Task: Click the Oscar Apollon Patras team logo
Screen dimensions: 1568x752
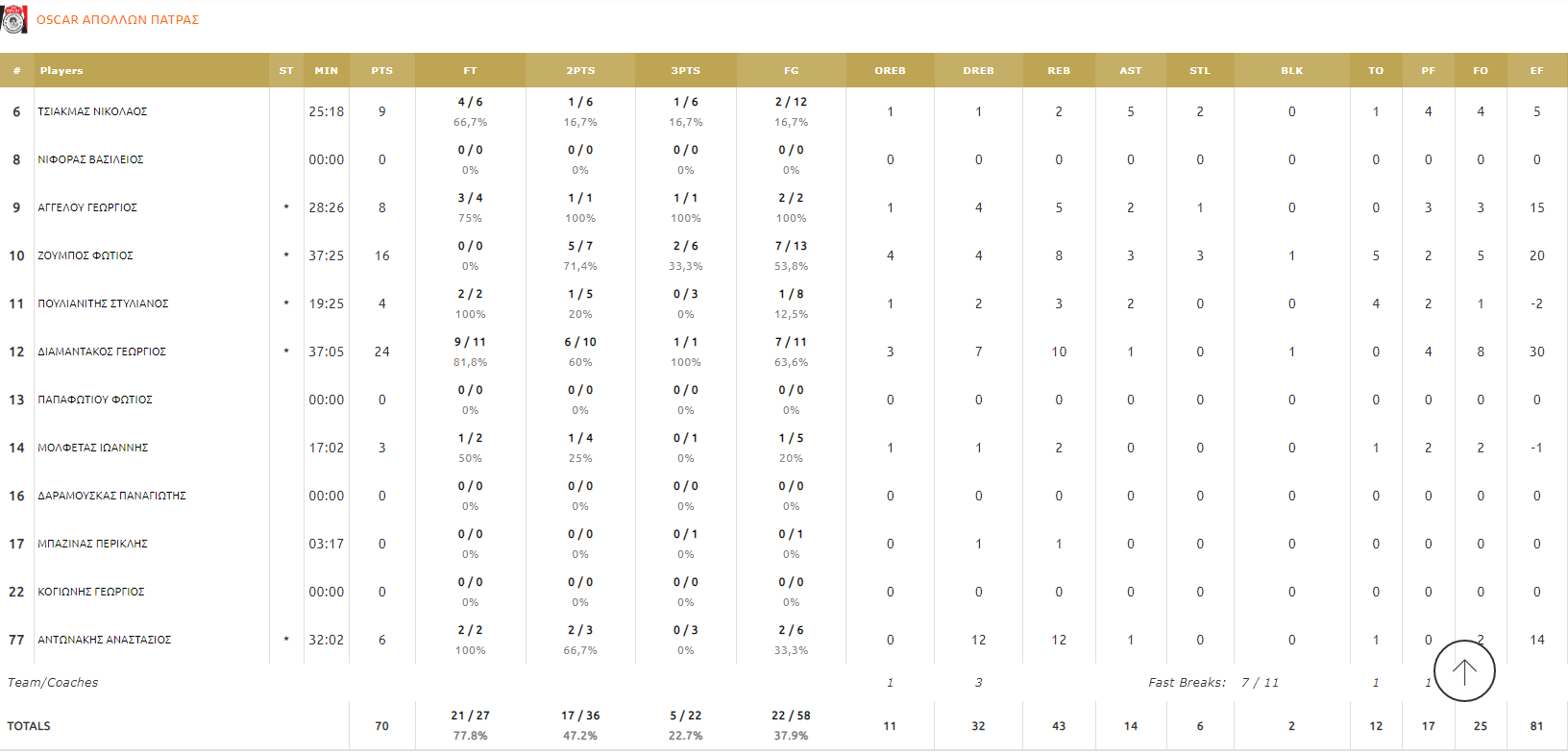Action: point(13,19)
